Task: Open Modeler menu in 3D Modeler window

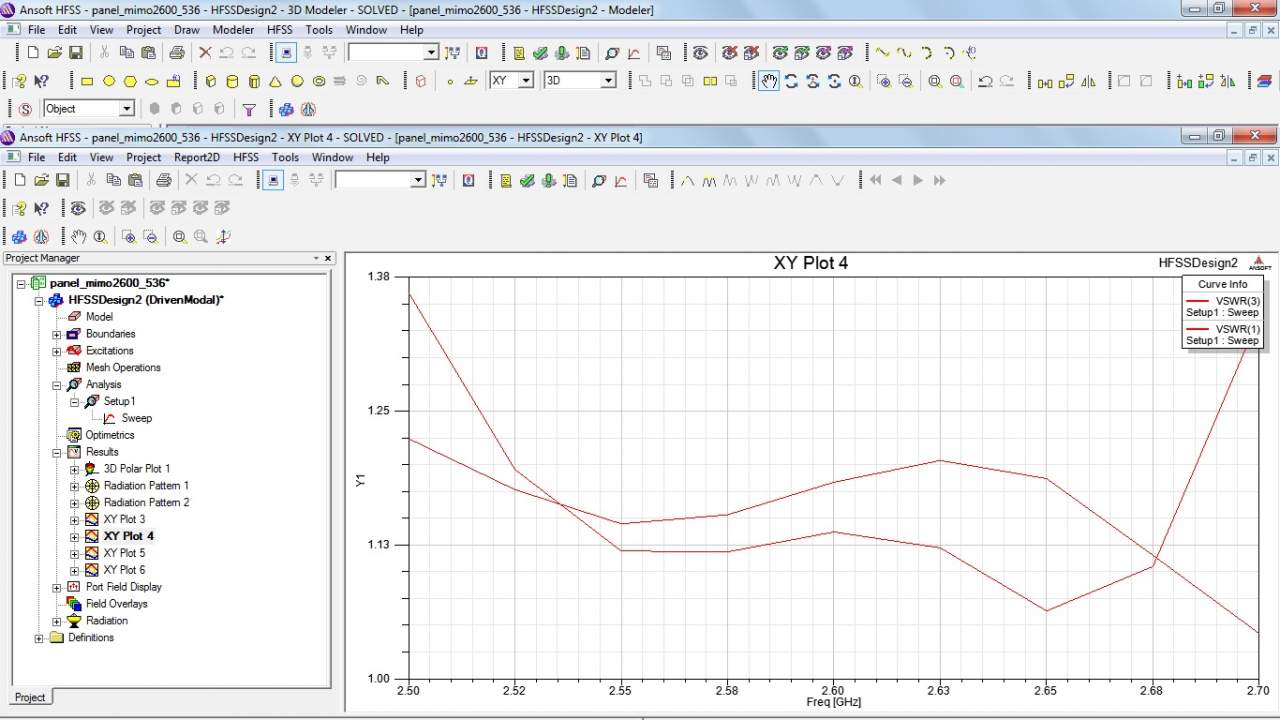Action: click(234, 30)
